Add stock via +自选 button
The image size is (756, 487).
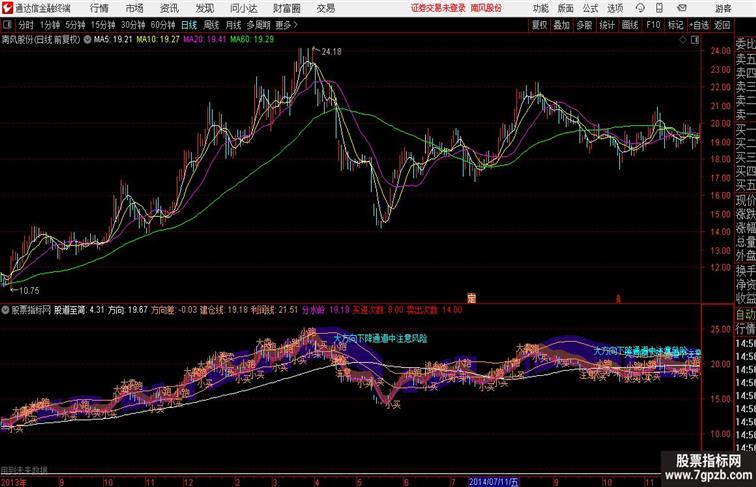point(699,25)
